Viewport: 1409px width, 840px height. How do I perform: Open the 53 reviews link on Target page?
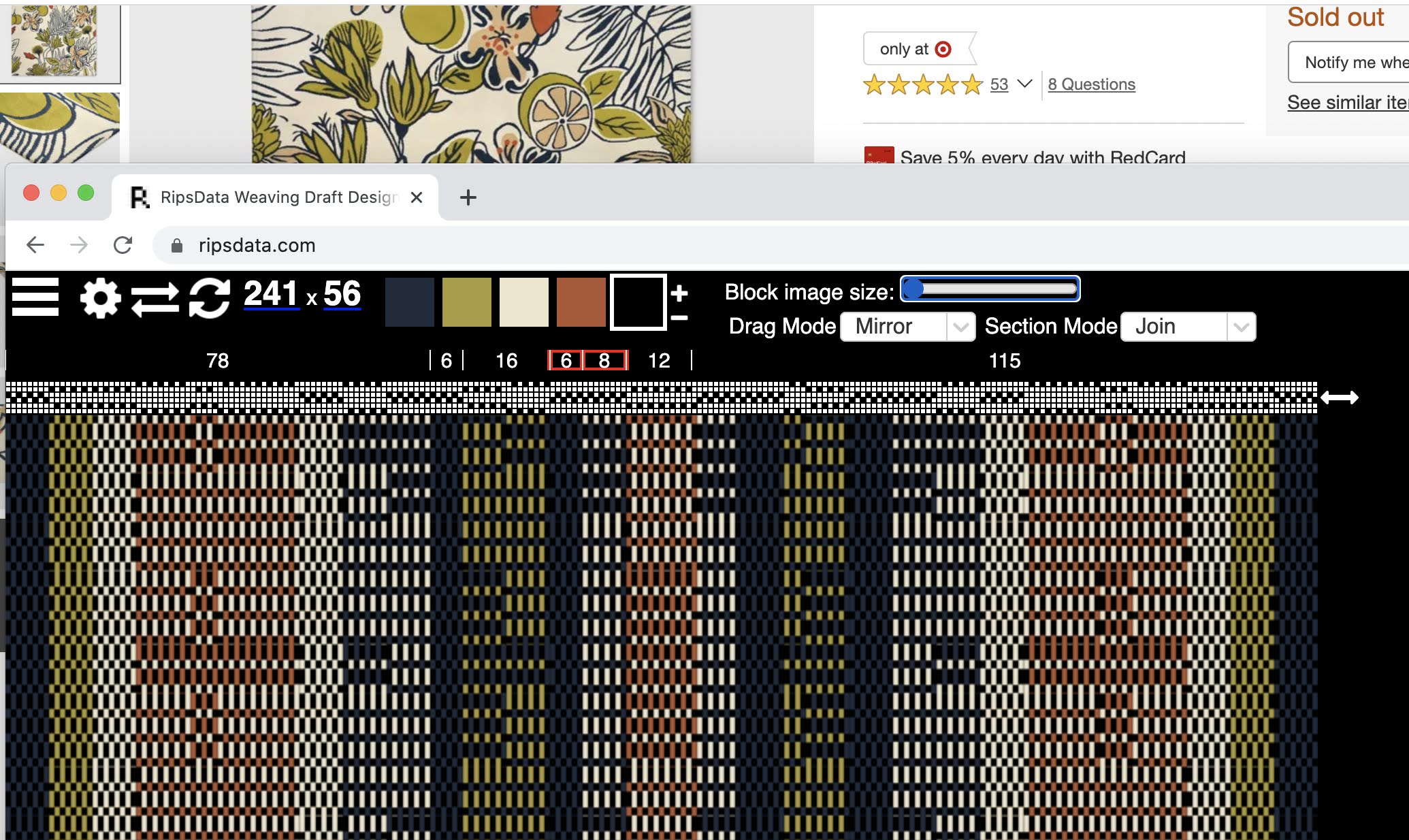(x=999, y=84)
